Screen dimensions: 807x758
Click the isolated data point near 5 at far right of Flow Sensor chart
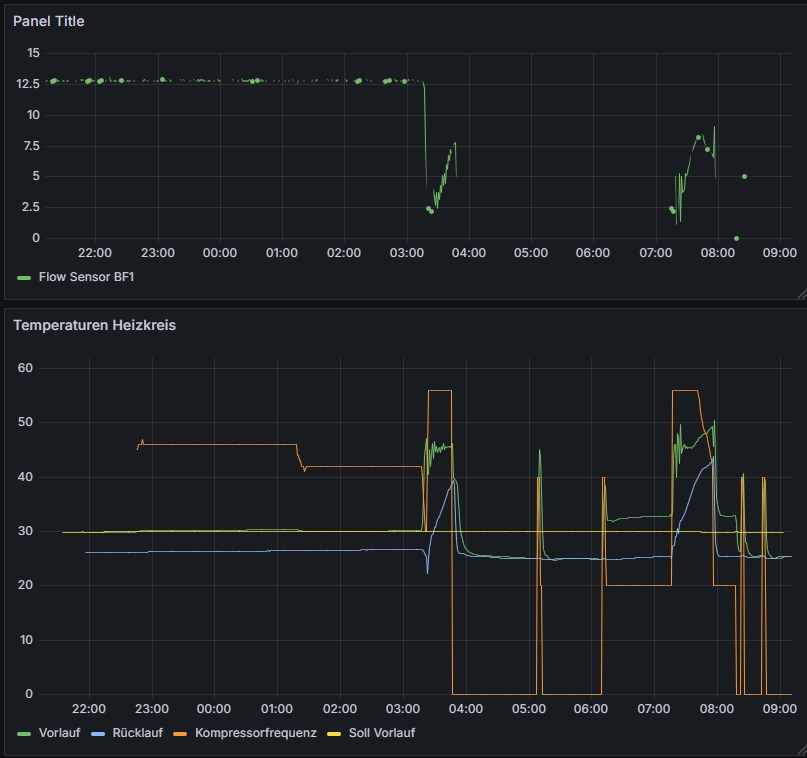click(744, 177)
